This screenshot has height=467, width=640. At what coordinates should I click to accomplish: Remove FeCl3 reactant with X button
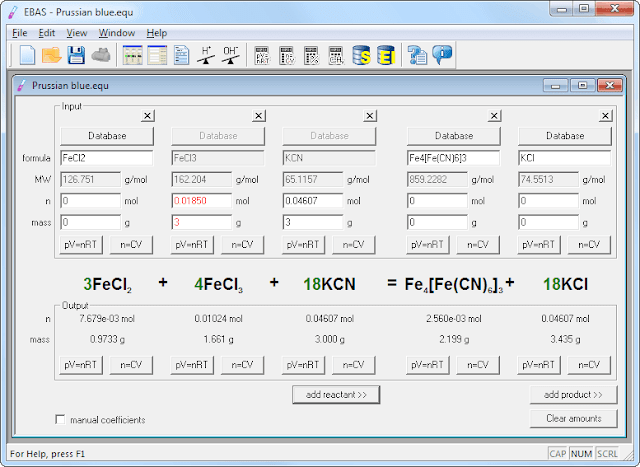[x=258, y=116]
